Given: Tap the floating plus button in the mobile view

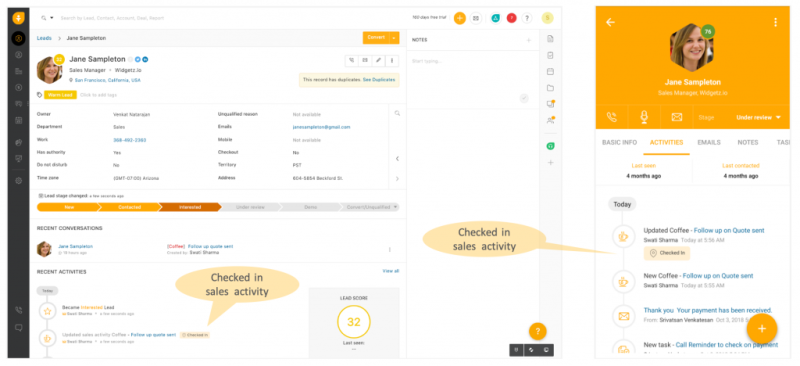Looking at the screenshot, I should 762,329.
